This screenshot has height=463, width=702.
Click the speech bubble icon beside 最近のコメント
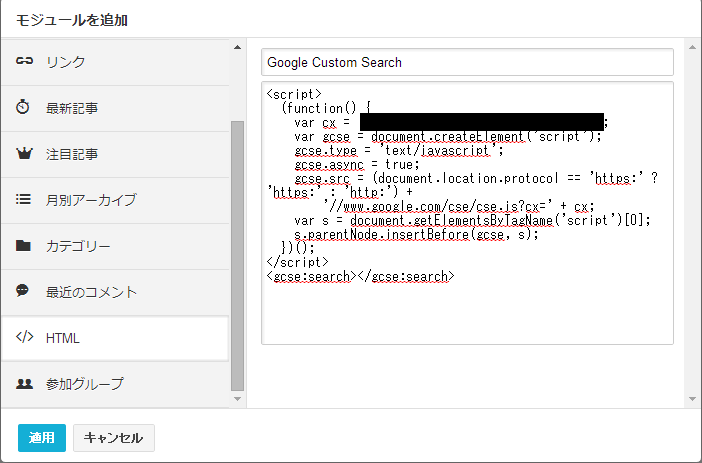coord(22,291)
